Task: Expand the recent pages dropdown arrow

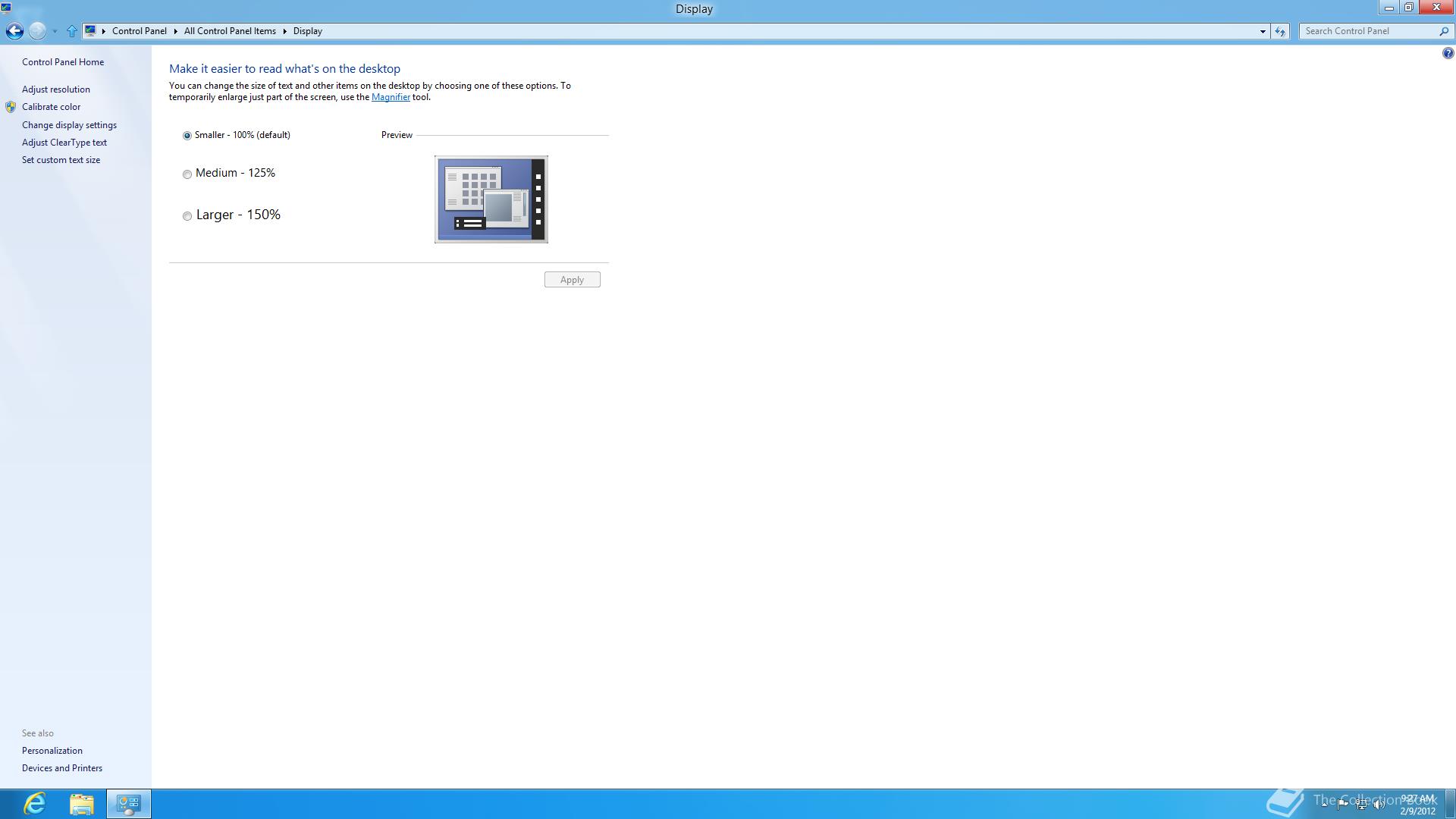Action: pos(55,31)
